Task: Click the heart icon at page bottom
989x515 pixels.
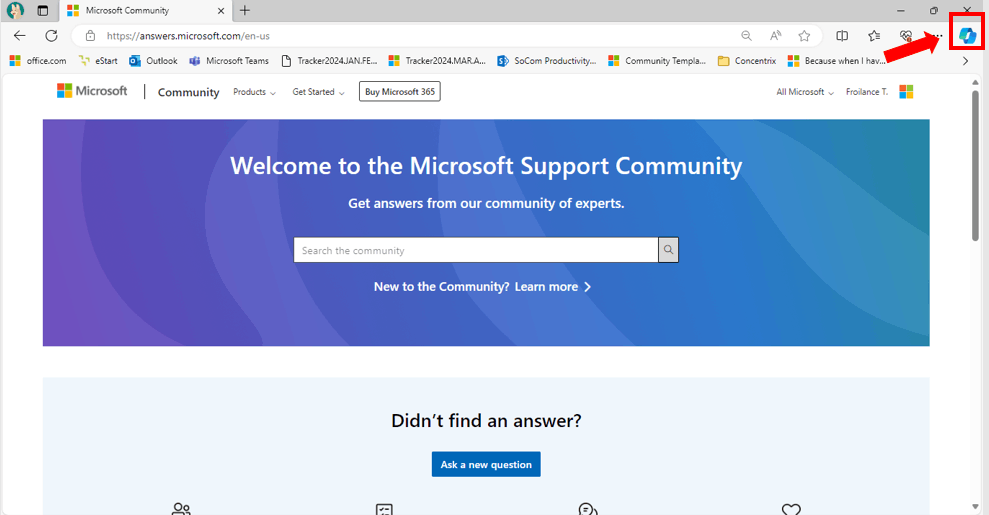Action: point(791,509)
